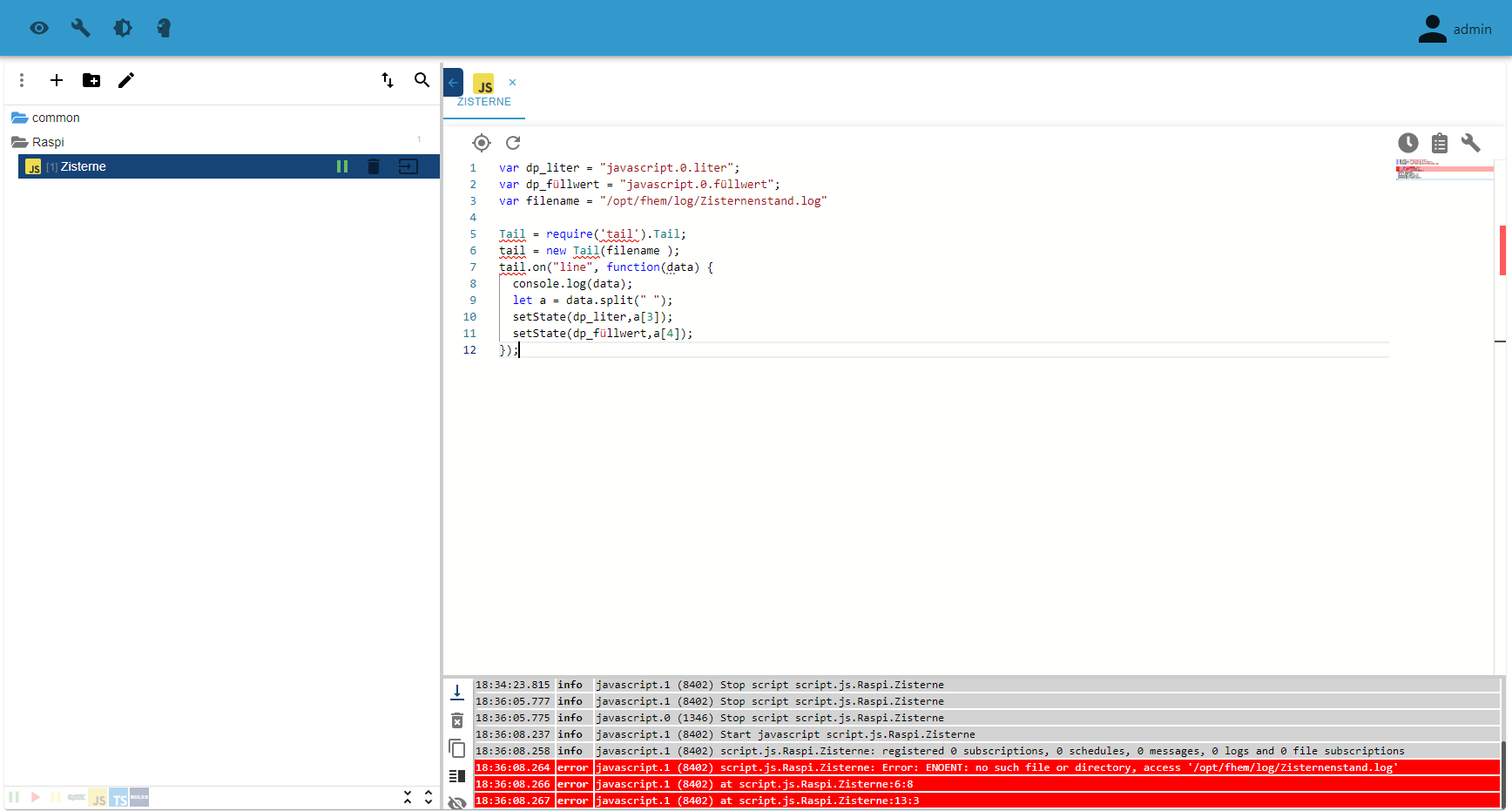Switch to the ZISTERNE editor tab
This screenshot has width=1512, height=811.
click(484, 92)
